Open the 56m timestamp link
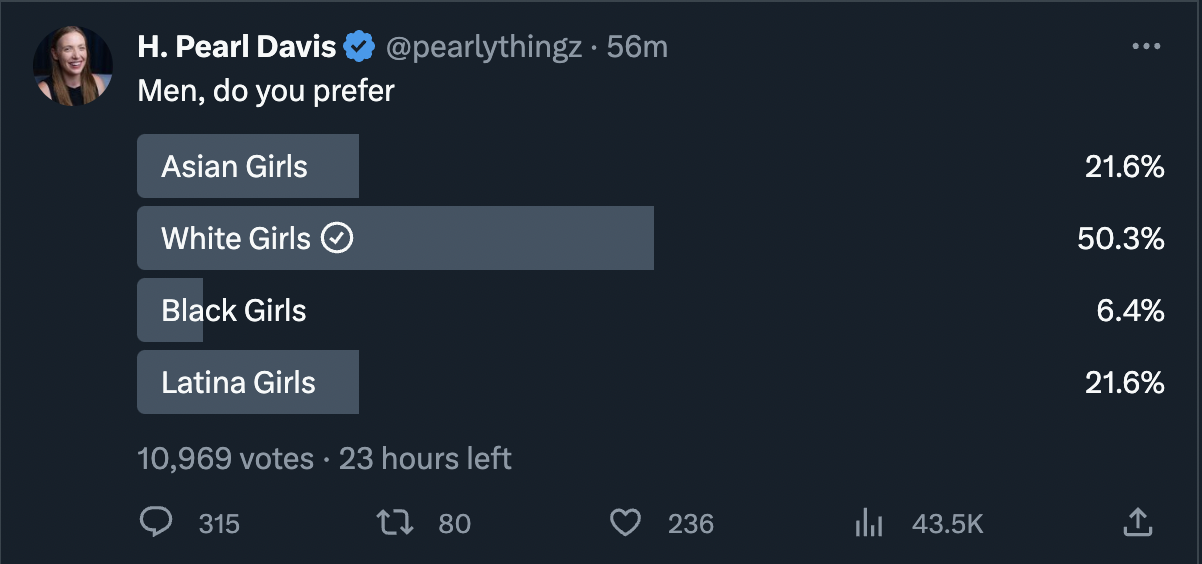 click(x=637, y=47)
